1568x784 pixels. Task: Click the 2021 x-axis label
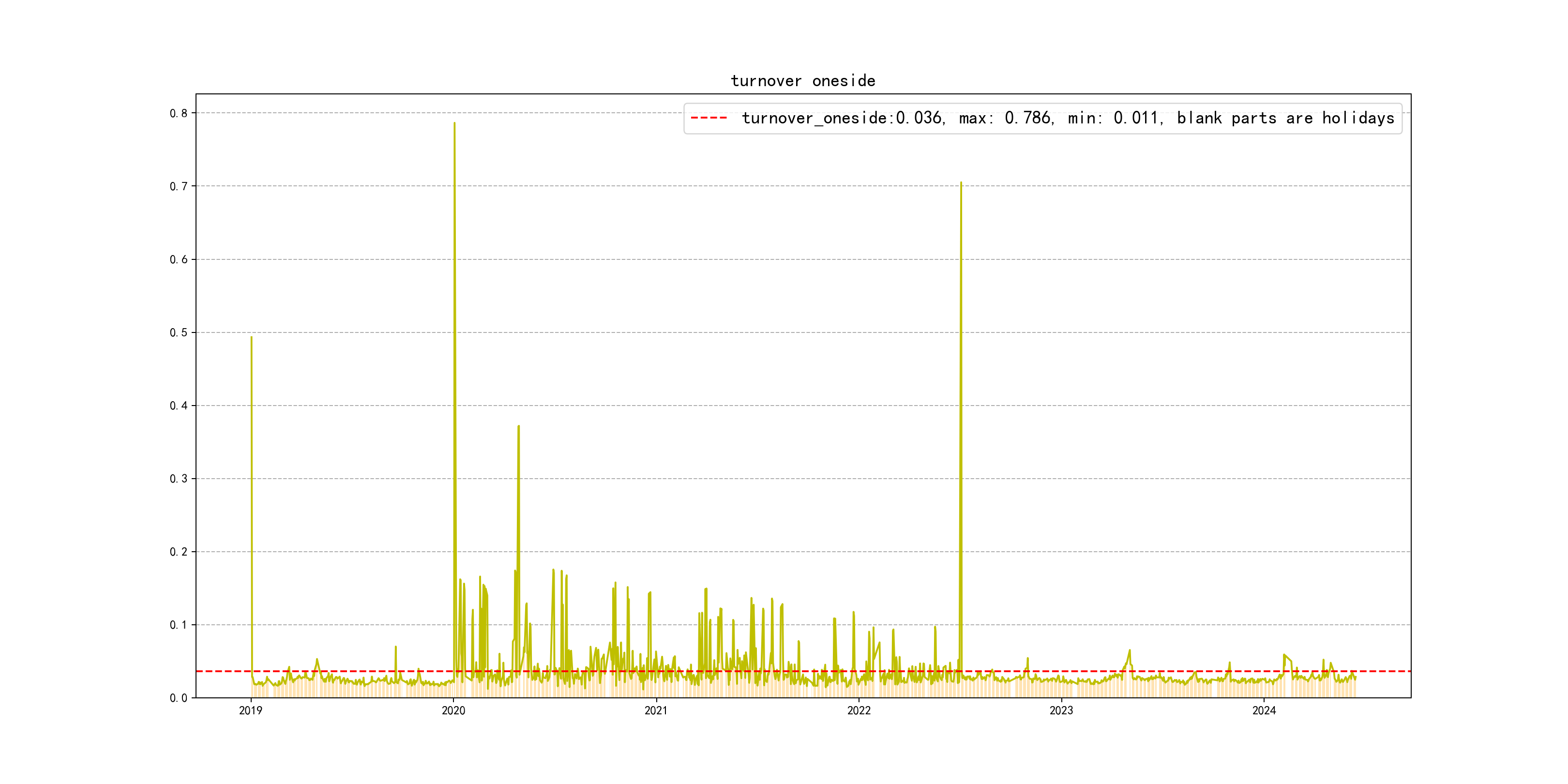point(656,710)
